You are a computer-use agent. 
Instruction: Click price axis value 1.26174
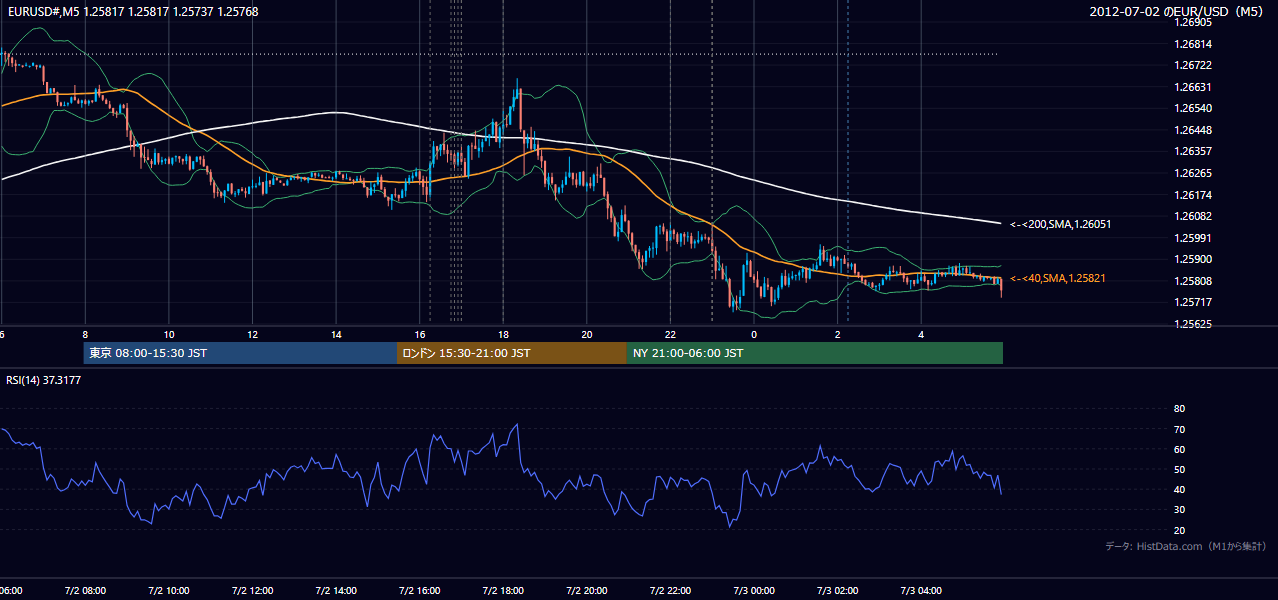(1195, 195)
